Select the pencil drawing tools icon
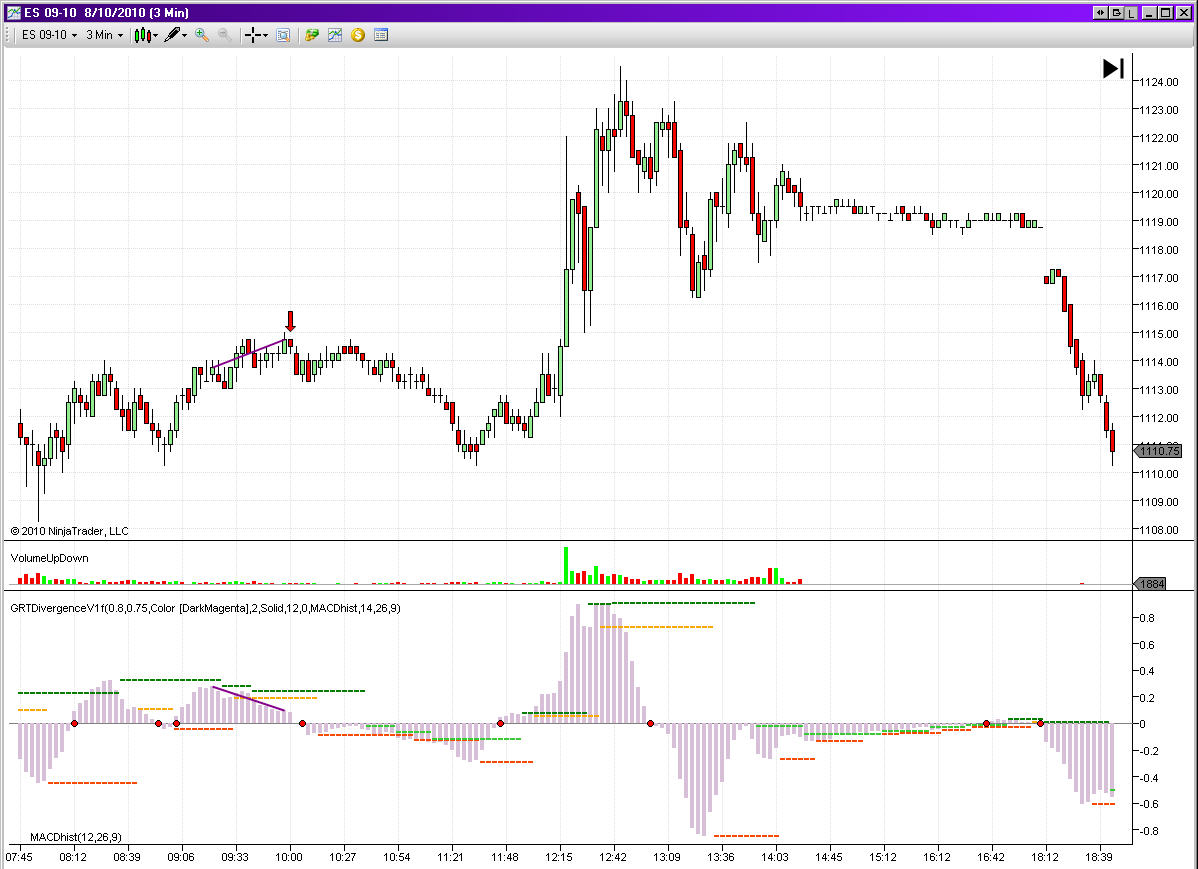Screen dimensions: 1198x869 coord(172,35)
